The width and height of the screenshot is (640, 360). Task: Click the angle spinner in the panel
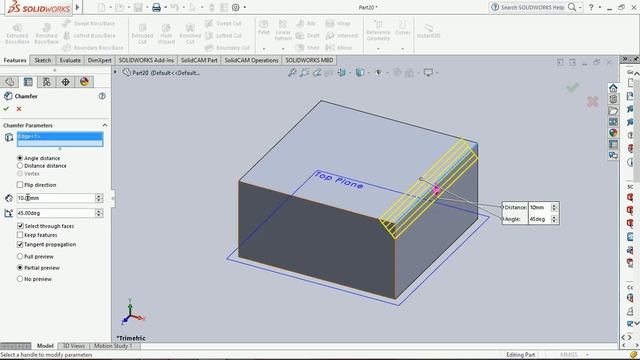[x=99, y=213]
